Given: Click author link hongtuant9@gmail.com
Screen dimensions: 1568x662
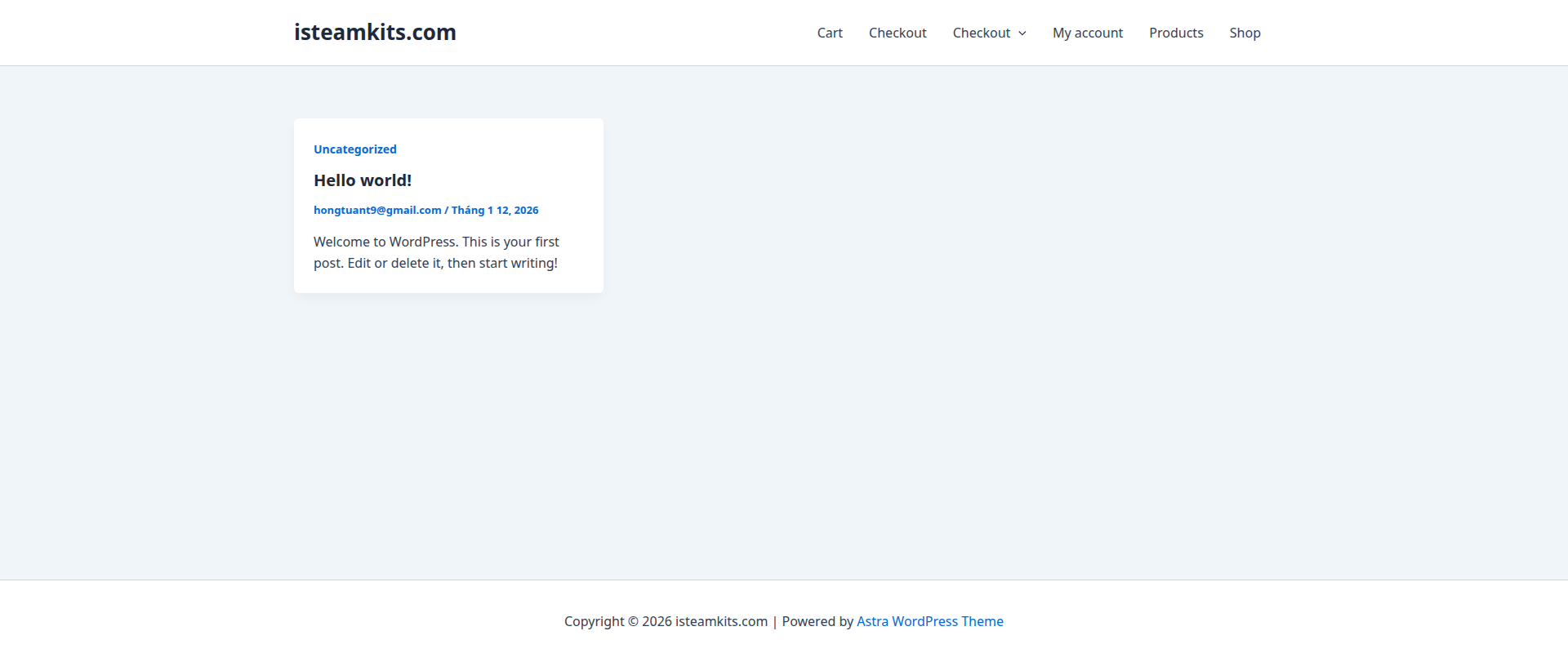Looking at the screenshot, I should coord(377,211).
